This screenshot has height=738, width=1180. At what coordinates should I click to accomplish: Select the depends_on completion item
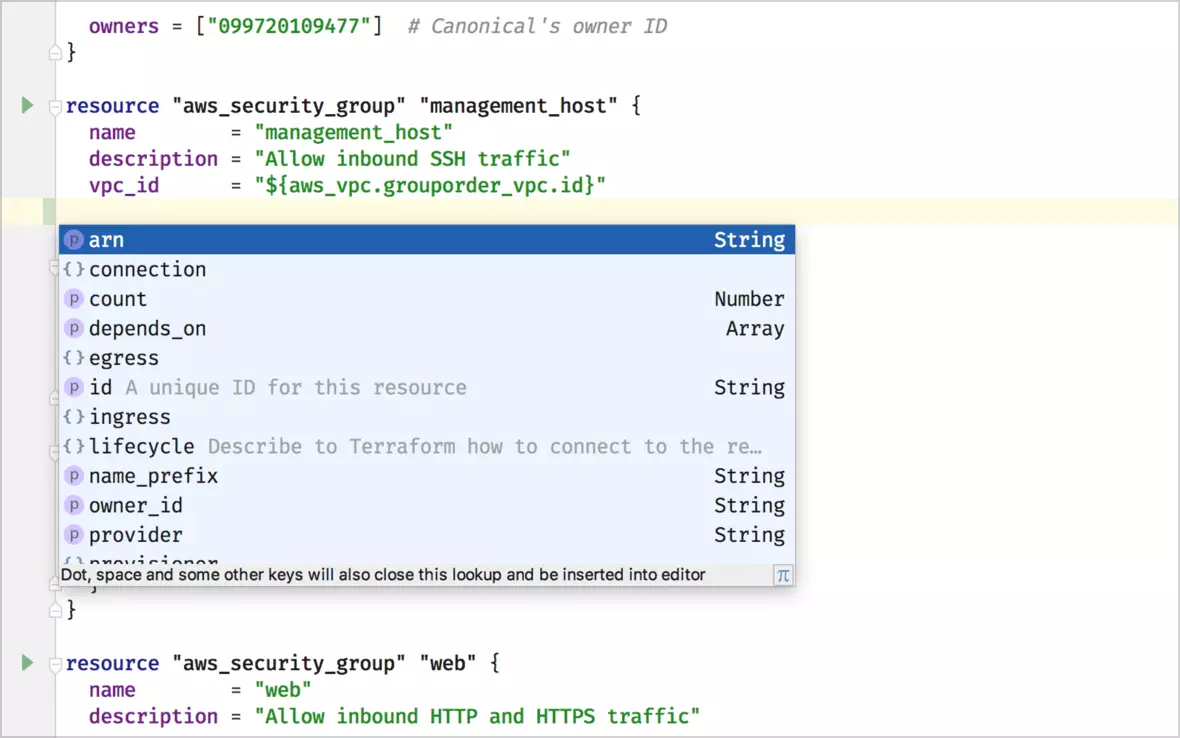coord(147,329)
